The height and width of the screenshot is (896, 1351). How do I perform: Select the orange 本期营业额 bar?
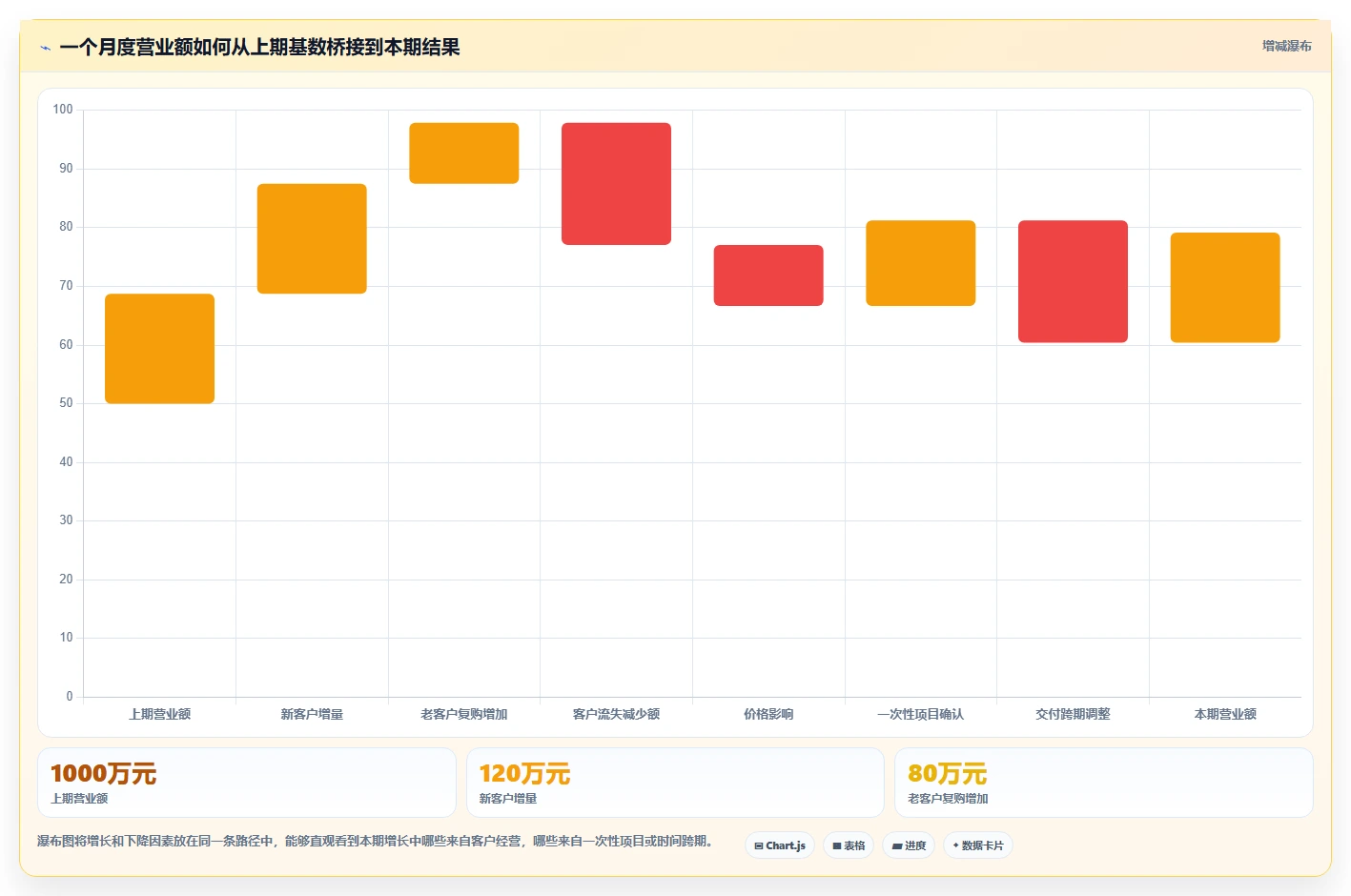(1225, 288)
